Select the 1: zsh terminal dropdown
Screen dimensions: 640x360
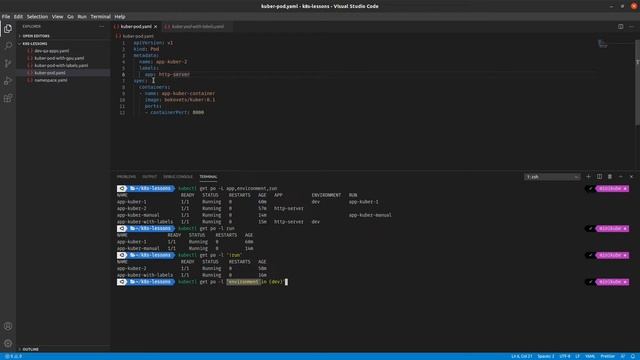[x=552, y=177]
